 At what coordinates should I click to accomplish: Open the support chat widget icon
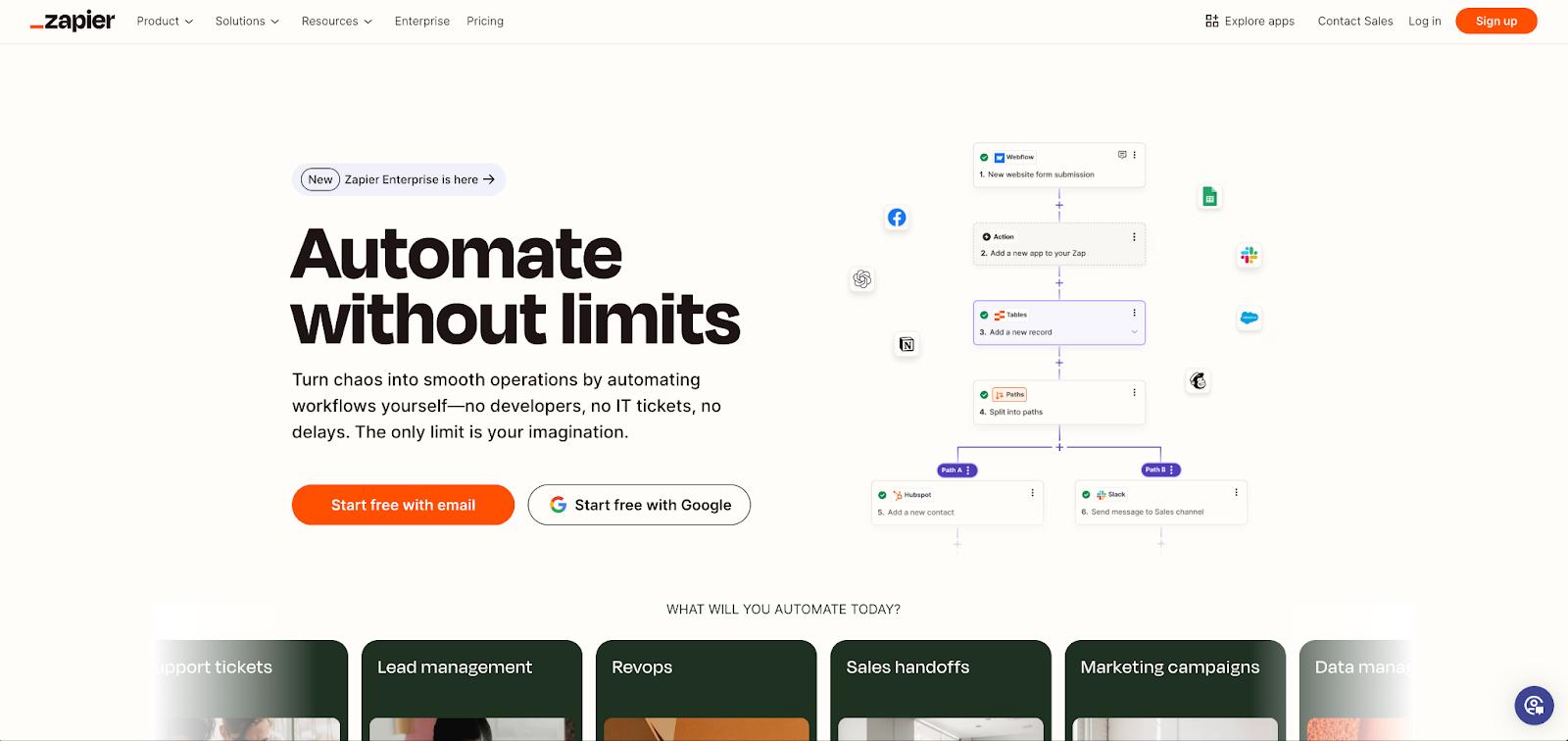1534,705
